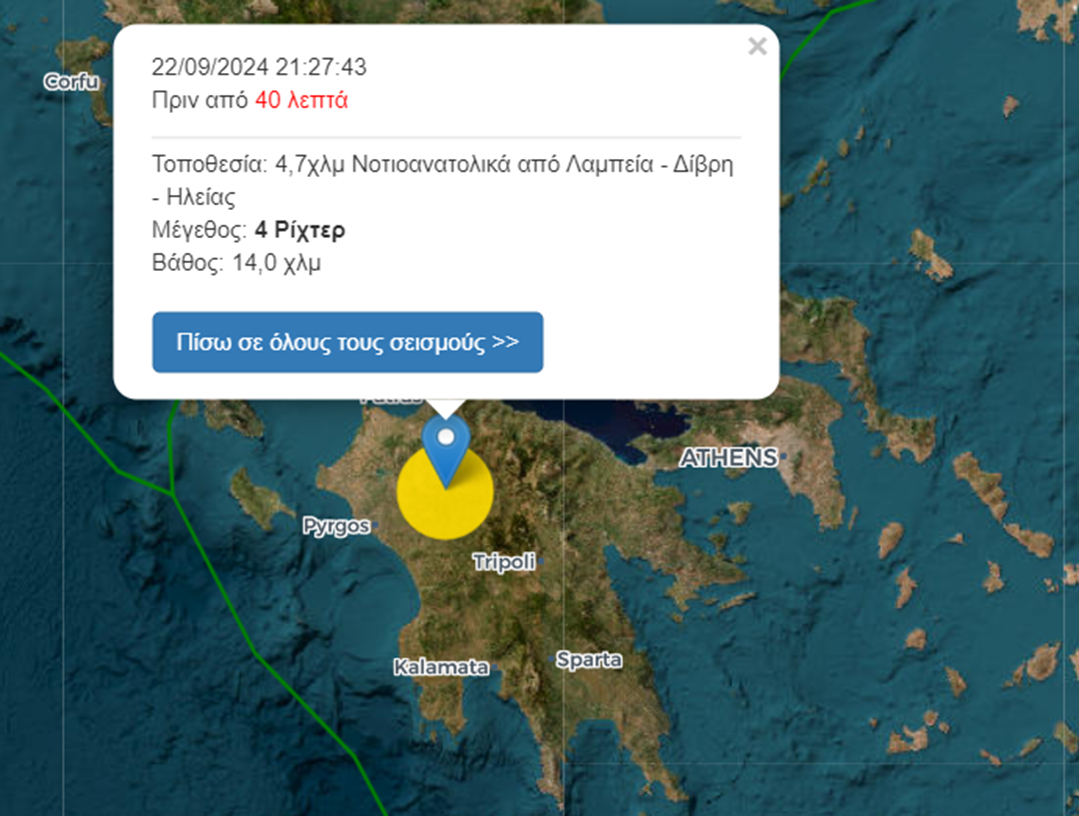Go back to all earthquakes button
This screenshot has height=816, width=1079.
tap(348, 342)
